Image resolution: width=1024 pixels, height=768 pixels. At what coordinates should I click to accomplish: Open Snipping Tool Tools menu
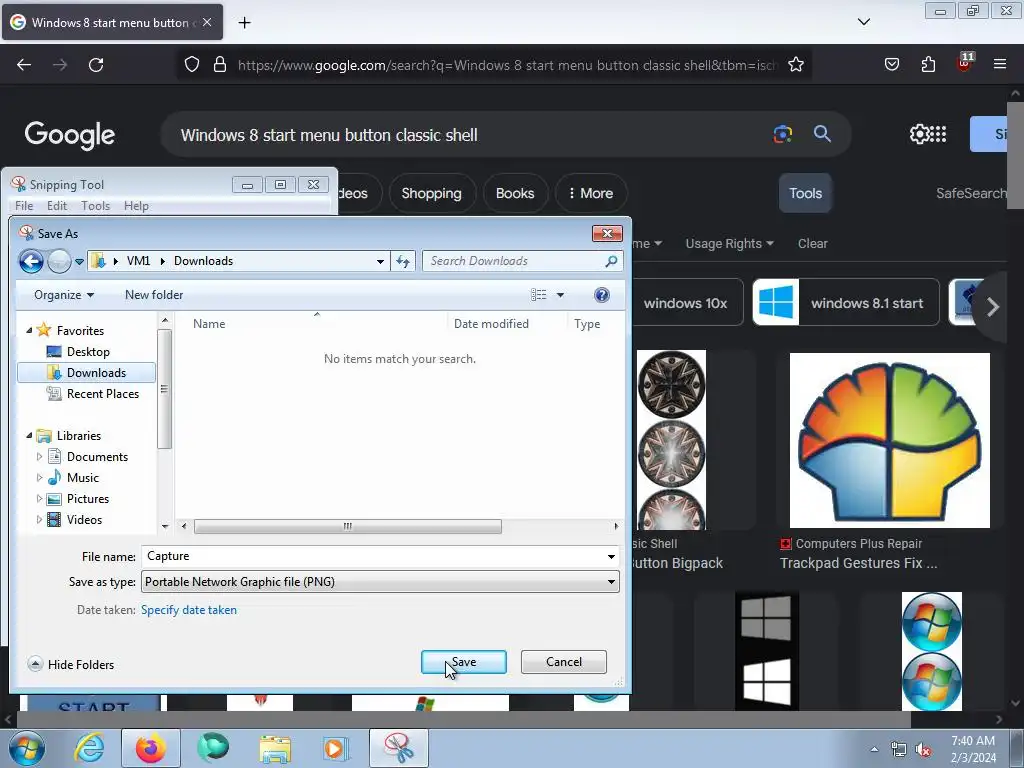(95, 206)
